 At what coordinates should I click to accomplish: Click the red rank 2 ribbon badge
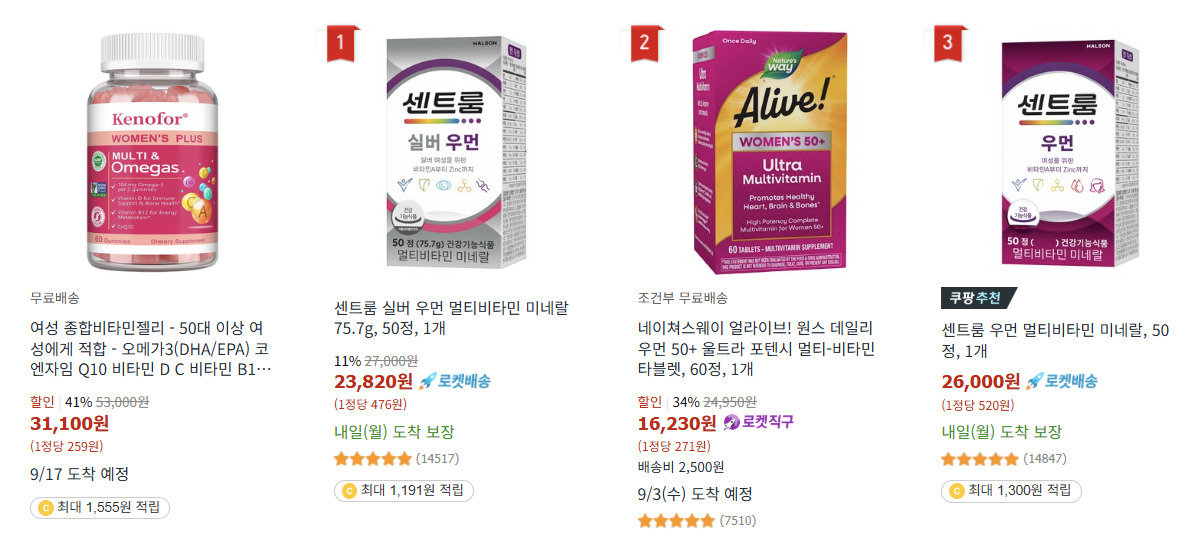pyautogui.click(x=644, y=43)
